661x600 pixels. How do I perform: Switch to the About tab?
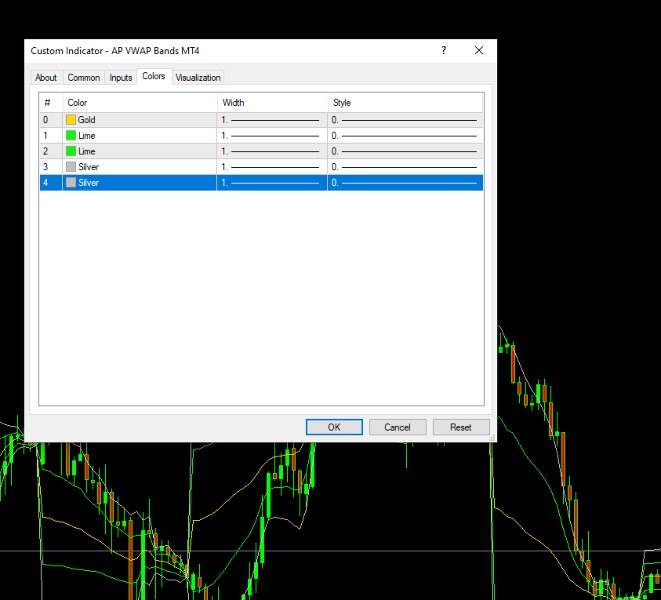(x=46, y=78)
